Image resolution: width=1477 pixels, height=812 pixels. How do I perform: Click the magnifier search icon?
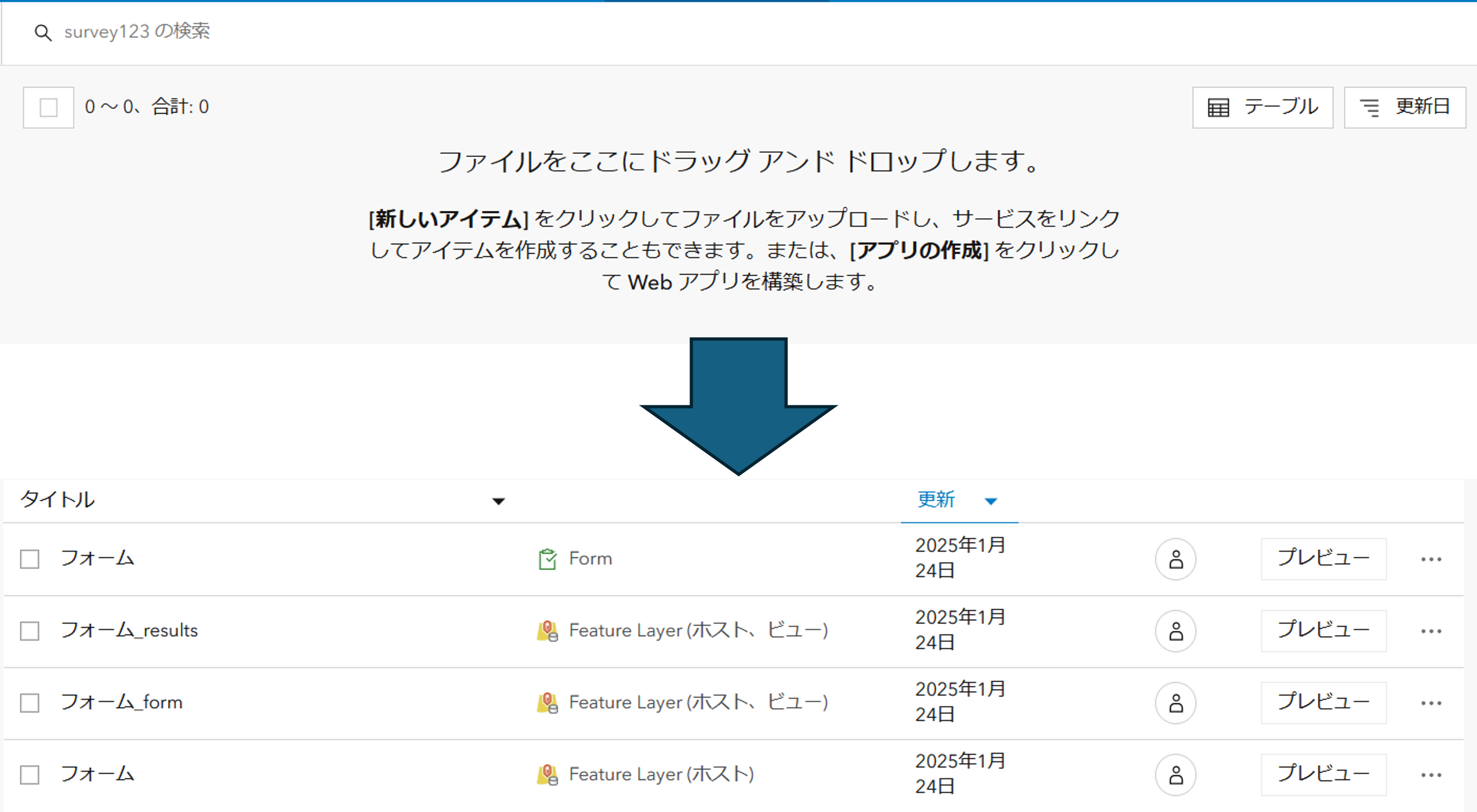click(x=43, y=33)
